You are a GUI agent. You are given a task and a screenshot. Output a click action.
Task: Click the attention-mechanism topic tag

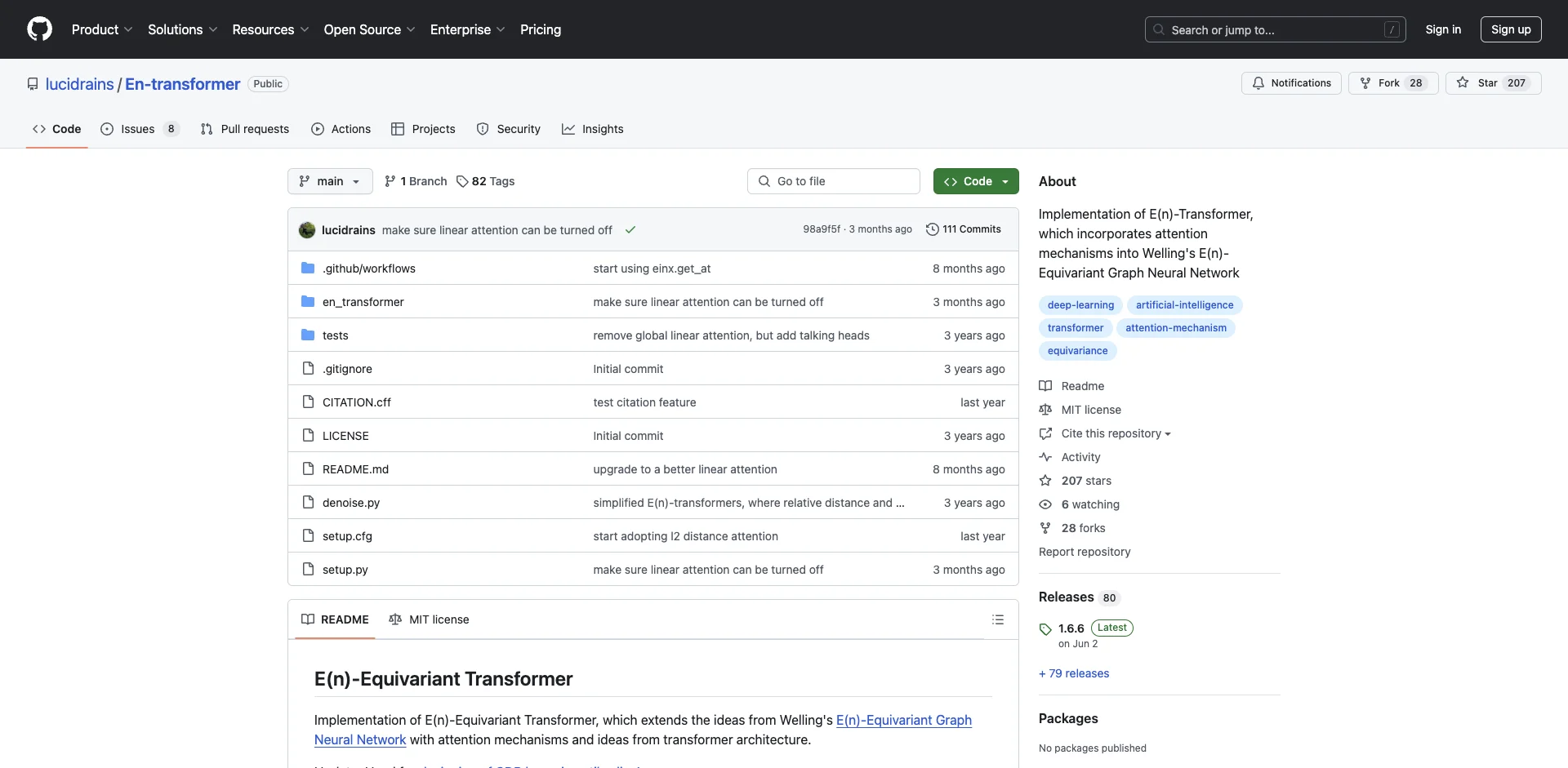click(1176, 328)
